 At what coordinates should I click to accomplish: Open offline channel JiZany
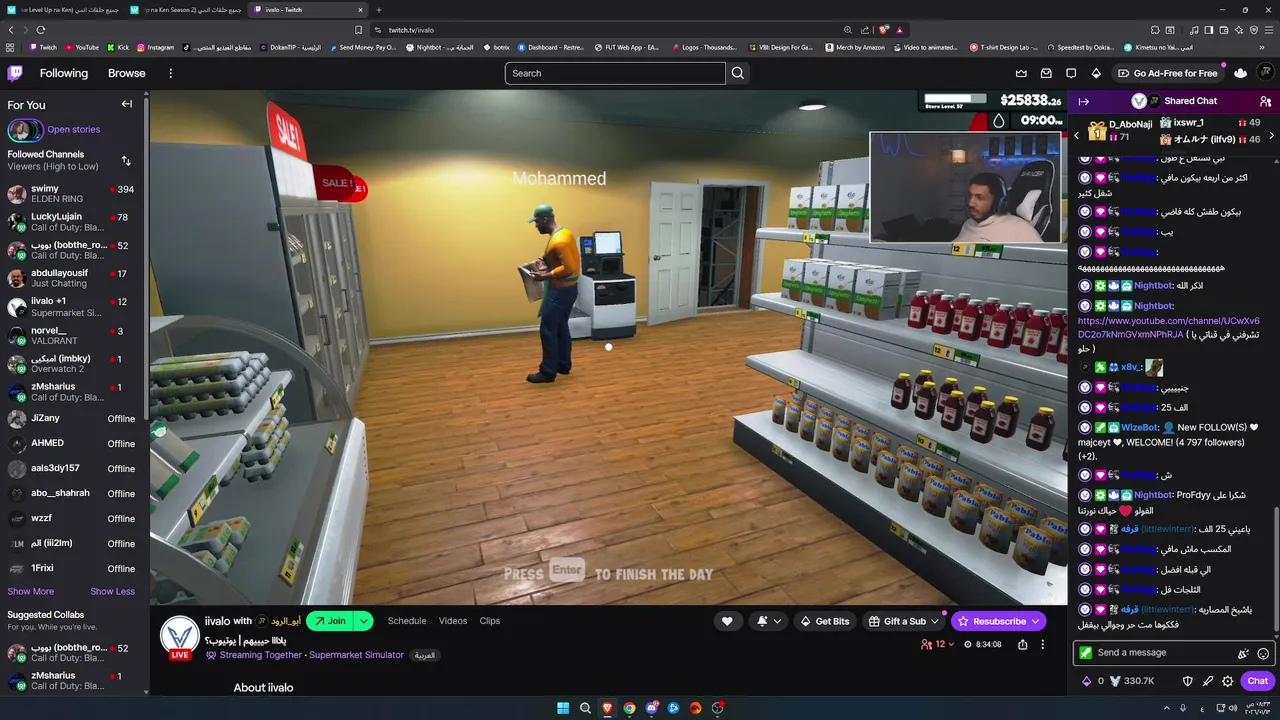[x=74, y=419]
